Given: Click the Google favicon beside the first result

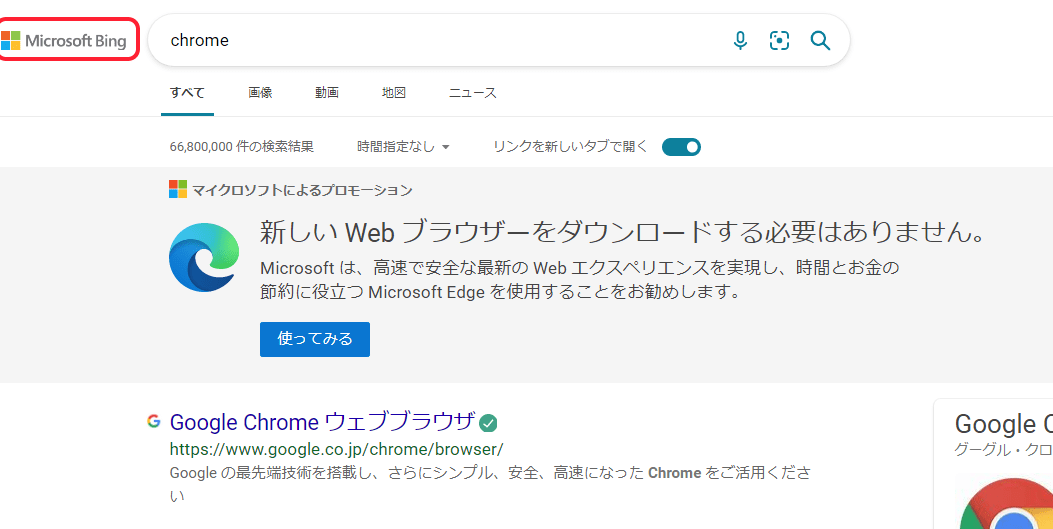Looking at the screenshot, I should (154, 421).
